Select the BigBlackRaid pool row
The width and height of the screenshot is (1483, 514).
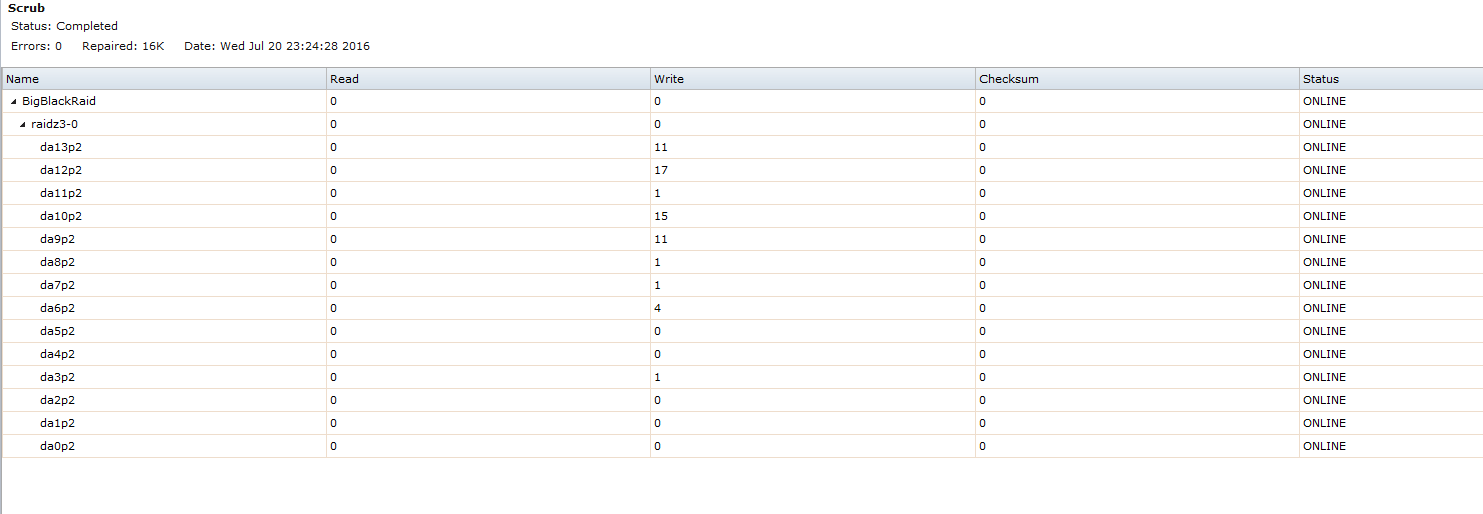[x=742, y=101]
